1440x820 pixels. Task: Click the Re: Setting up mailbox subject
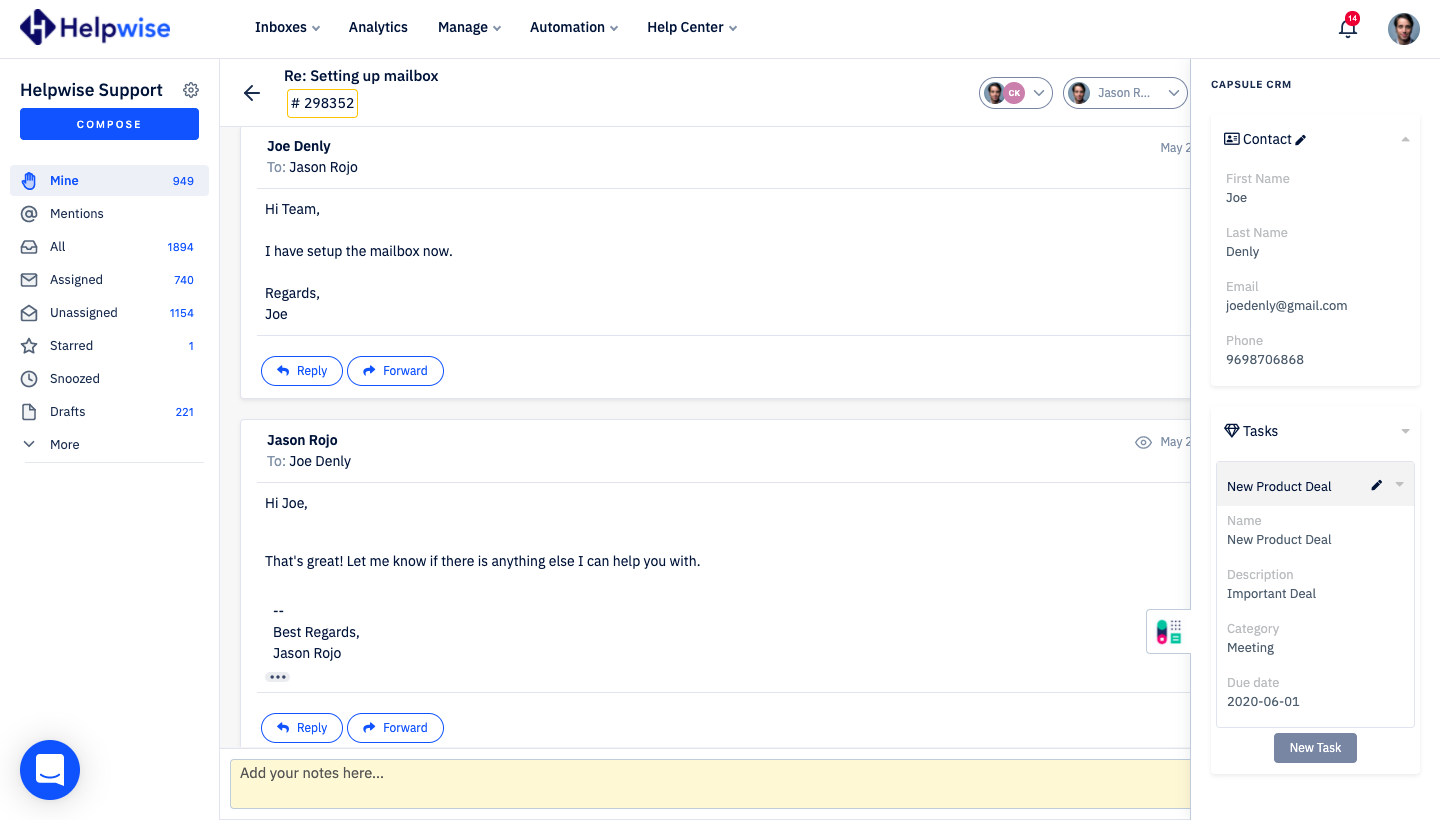[x=361, y=76]
